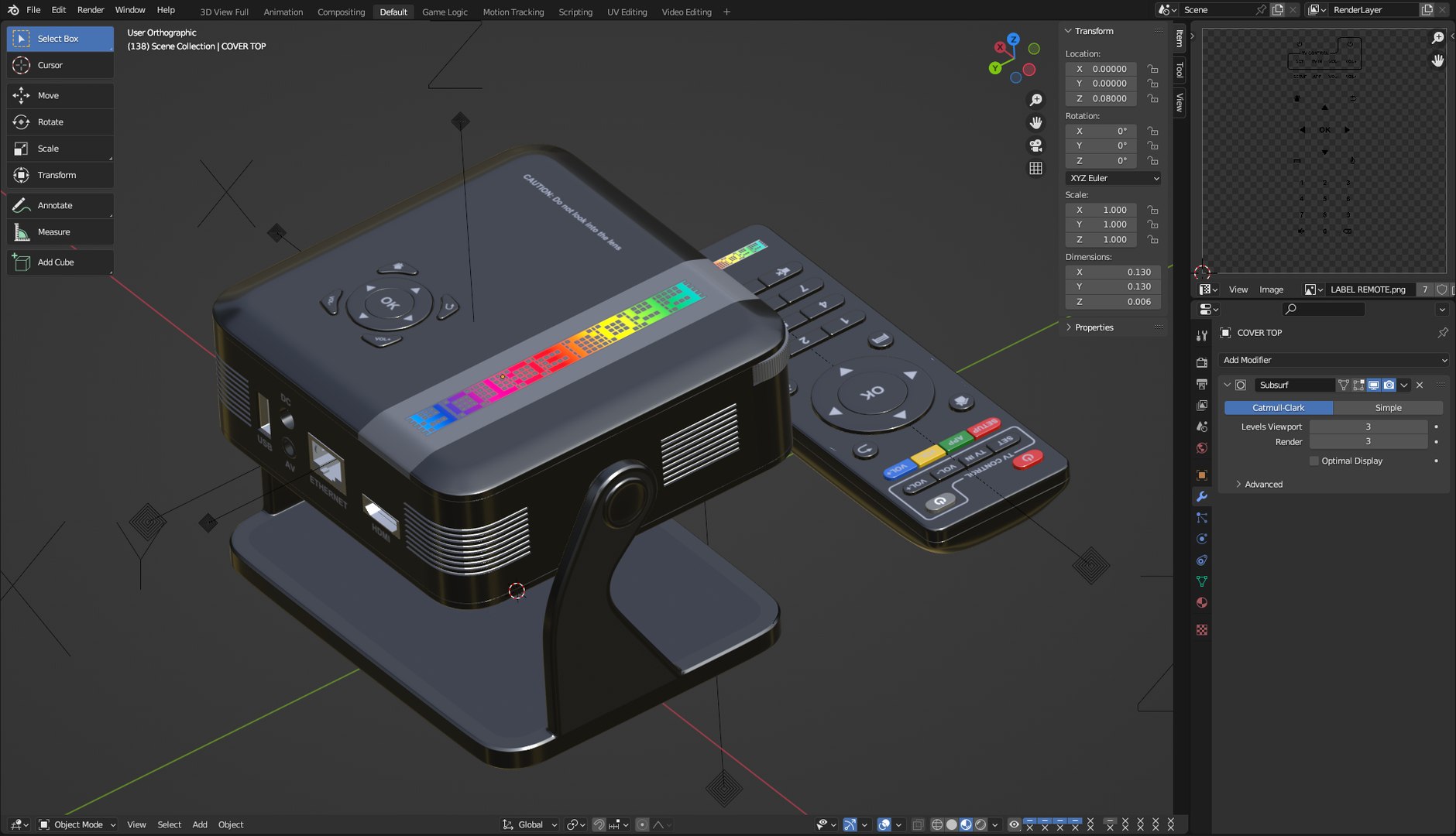This screenshot has width=1456, height=836.
Task: Toggle Subsurf show in render
Action: (x=1389, y=385)
